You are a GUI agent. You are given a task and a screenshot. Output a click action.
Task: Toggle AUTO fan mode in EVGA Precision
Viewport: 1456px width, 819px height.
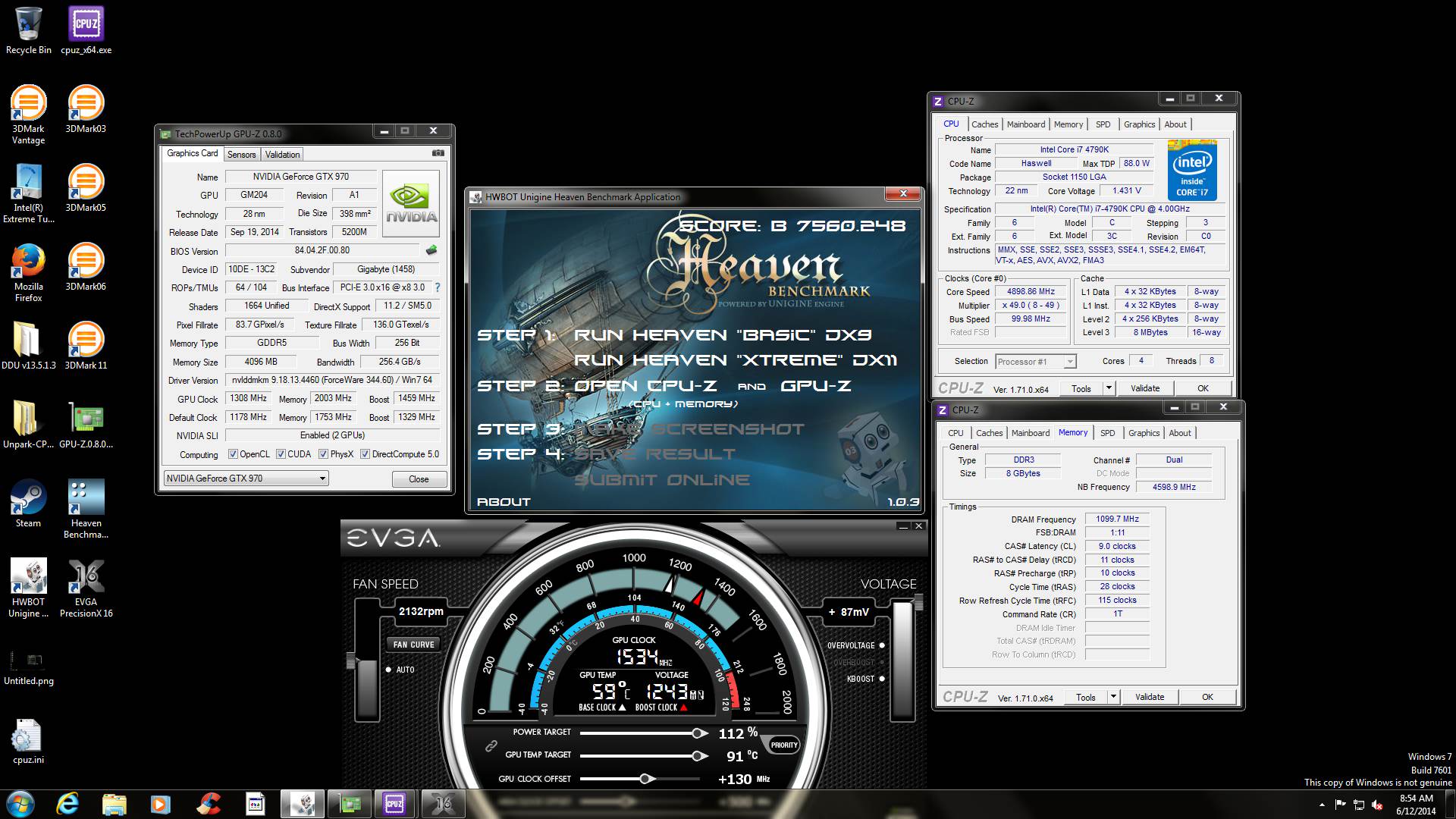tap(388, 670)
